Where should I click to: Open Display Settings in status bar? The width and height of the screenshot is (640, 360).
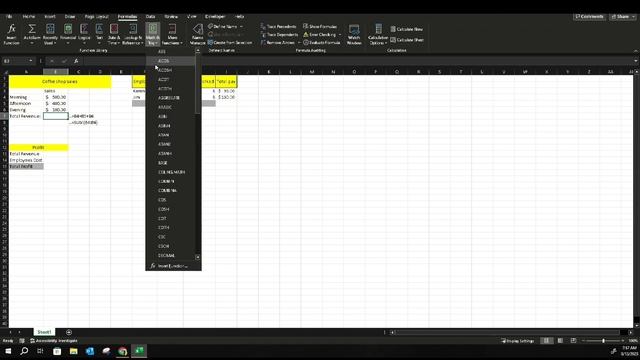point(518,341)
